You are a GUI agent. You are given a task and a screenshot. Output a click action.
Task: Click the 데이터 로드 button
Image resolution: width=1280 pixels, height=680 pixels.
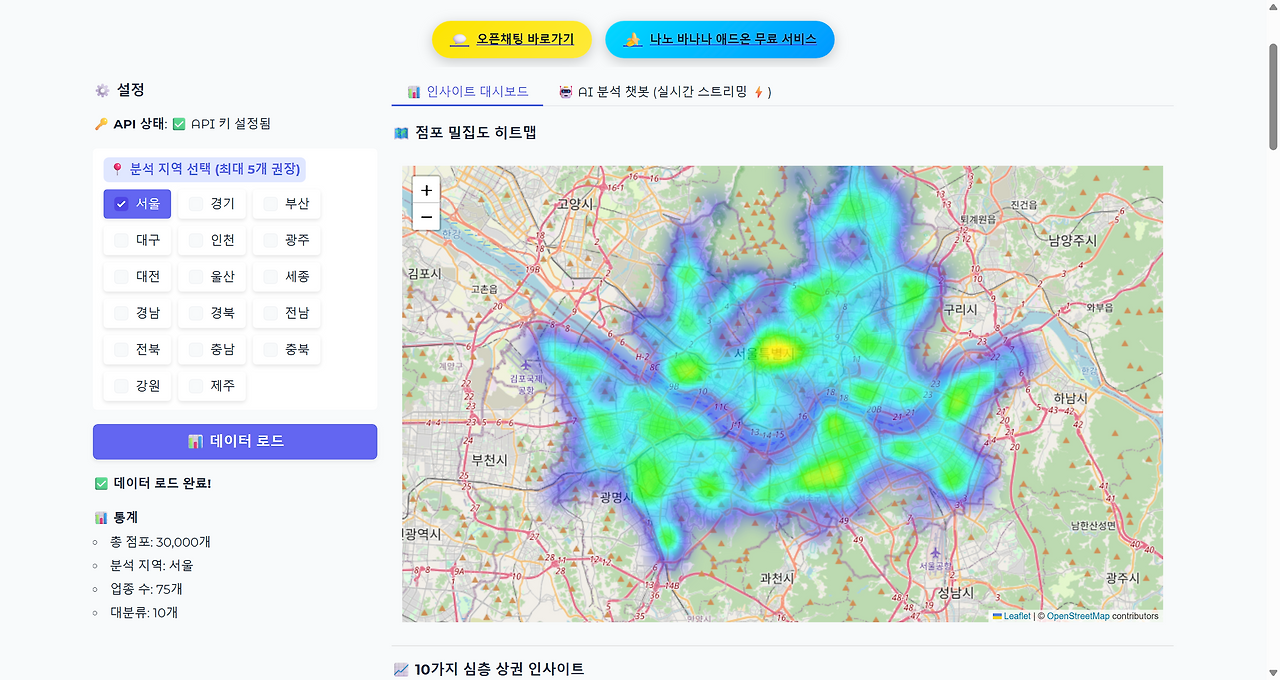[235, 441]
